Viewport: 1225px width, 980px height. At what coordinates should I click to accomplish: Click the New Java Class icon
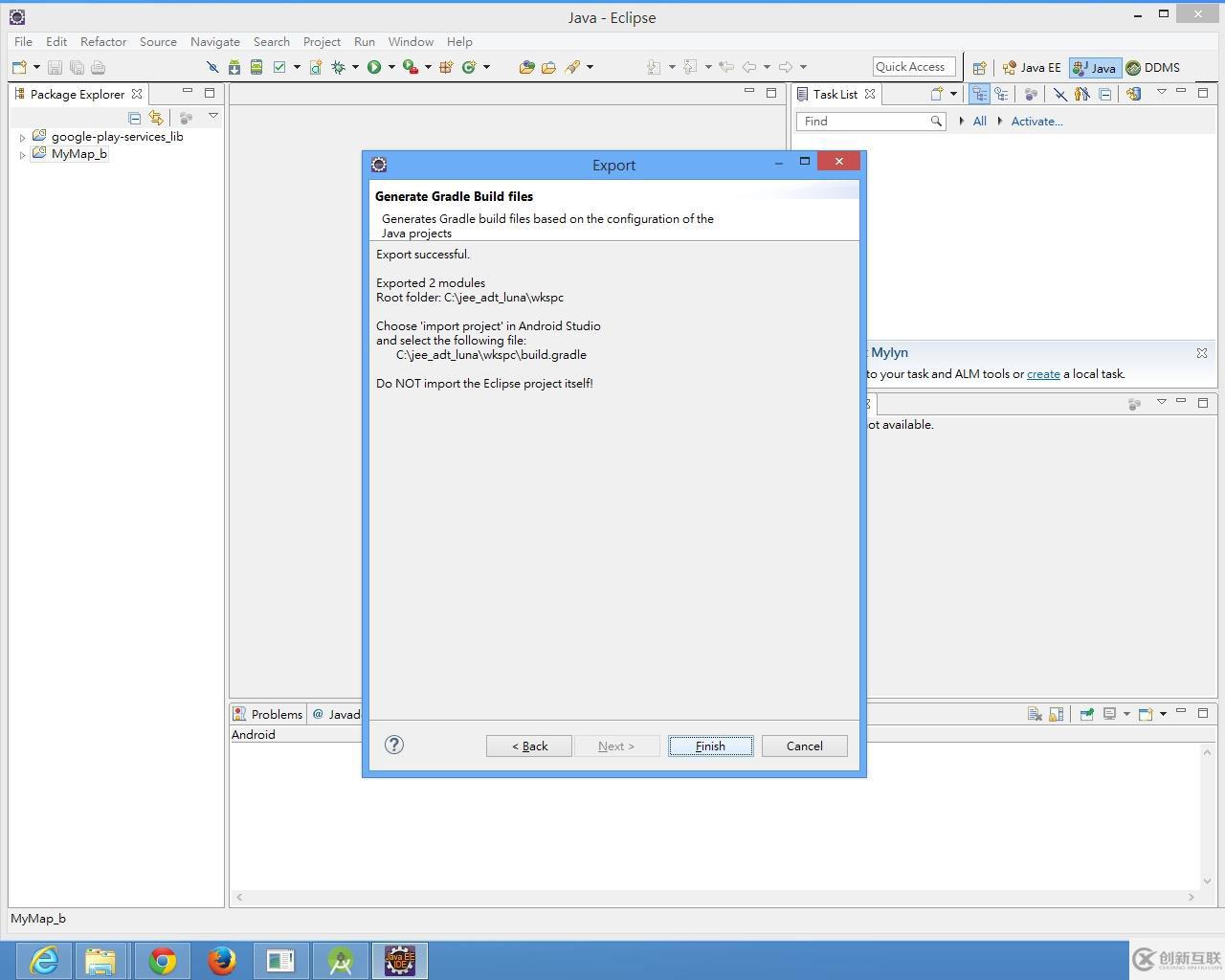469,67
